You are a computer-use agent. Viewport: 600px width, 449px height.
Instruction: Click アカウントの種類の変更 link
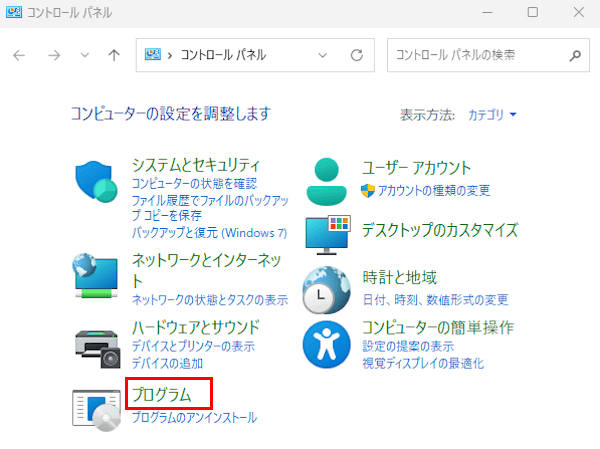click(434, 191)
